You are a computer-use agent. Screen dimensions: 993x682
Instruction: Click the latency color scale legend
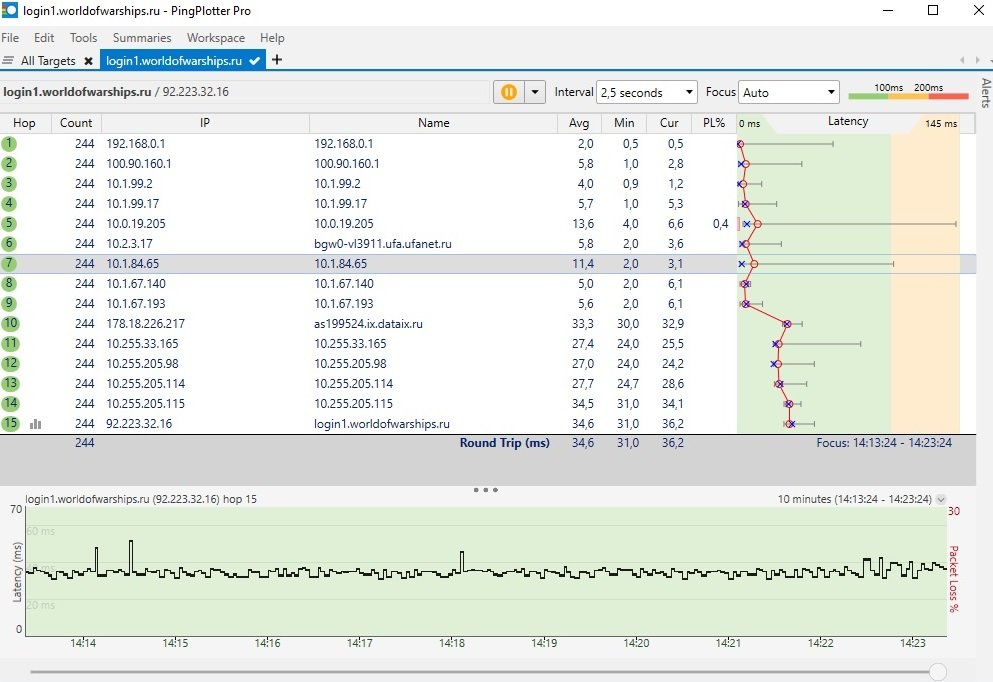tap(908, 92)
